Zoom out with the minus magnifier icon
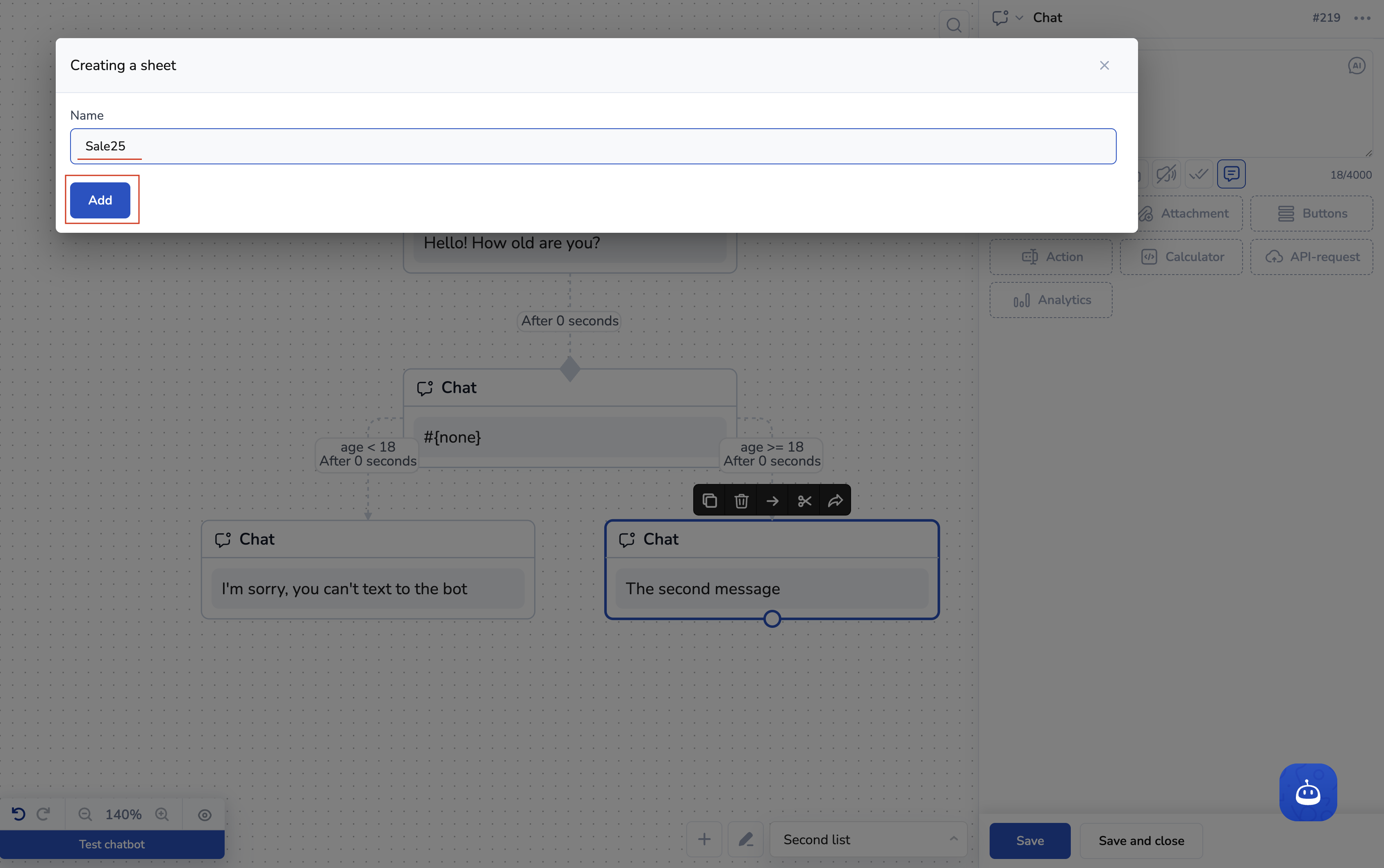 point(85,814)
